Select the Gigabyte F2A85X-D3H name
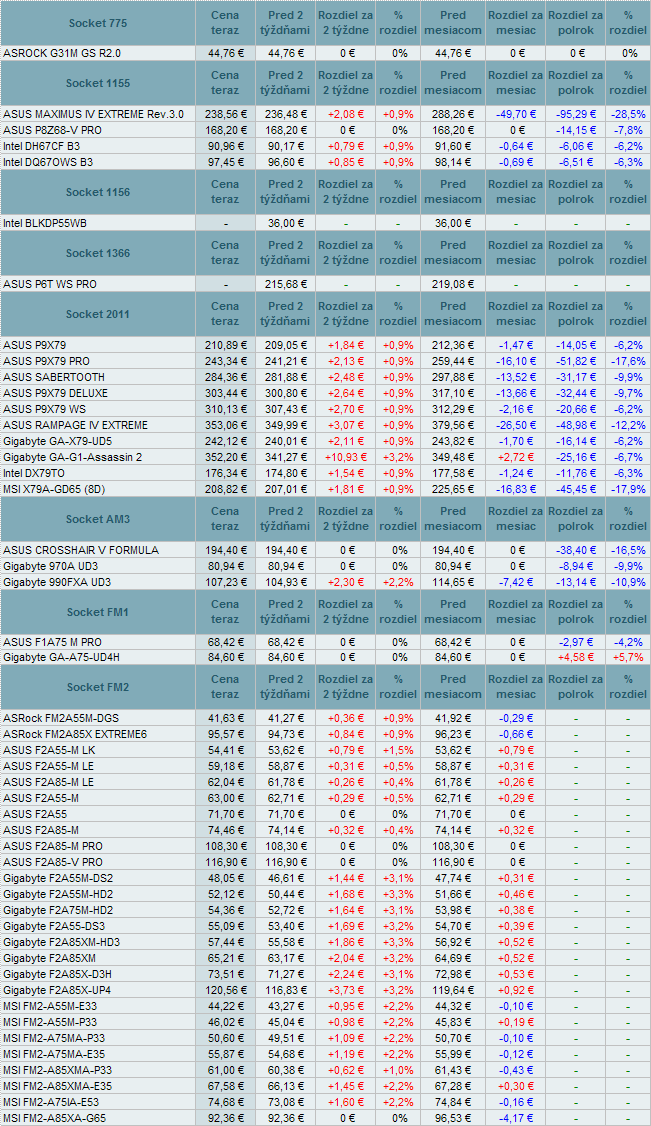Viewport: 651px width, 1126px height. 57,974
